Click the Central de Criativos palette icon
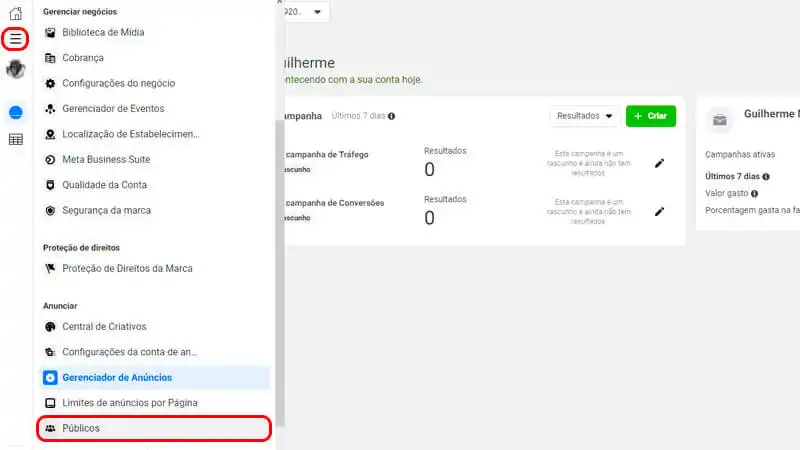 point(50,327)
